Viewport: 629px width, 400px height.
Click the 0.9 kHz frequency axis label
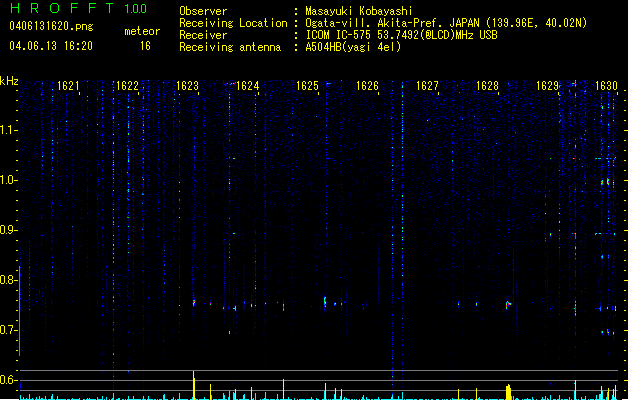8,230
